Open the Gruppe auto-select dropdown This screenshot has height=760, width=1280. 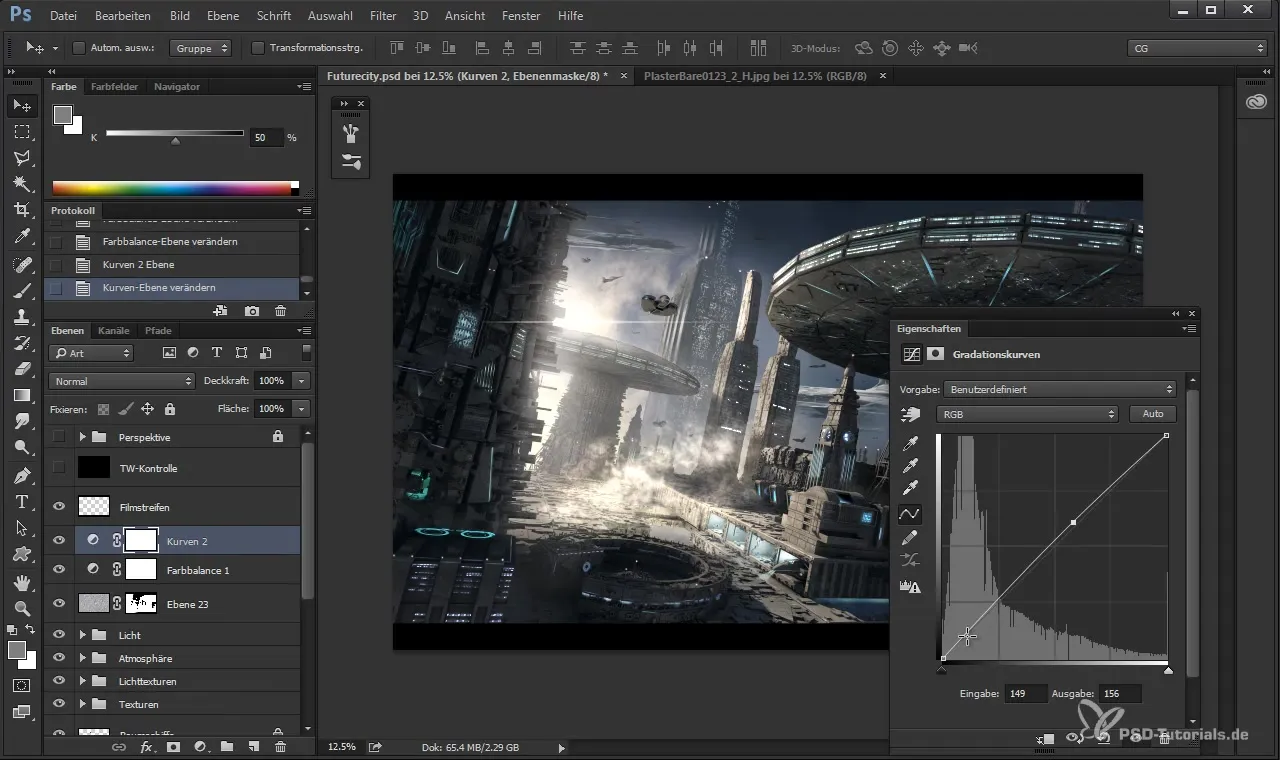(200, 47)
